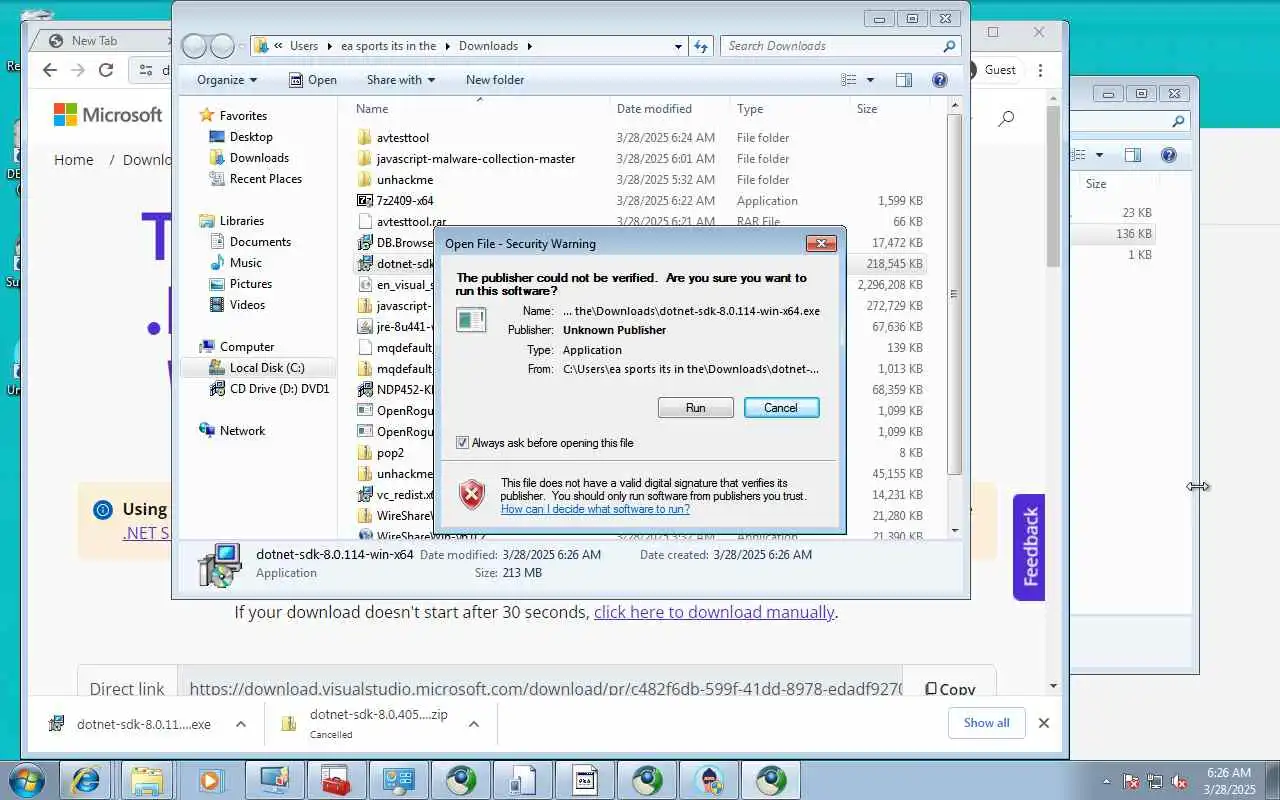The height and width of the screenshot is (800, 1280).
Task: Click the Action Center flag in system tray
Action: (1132, 781)
